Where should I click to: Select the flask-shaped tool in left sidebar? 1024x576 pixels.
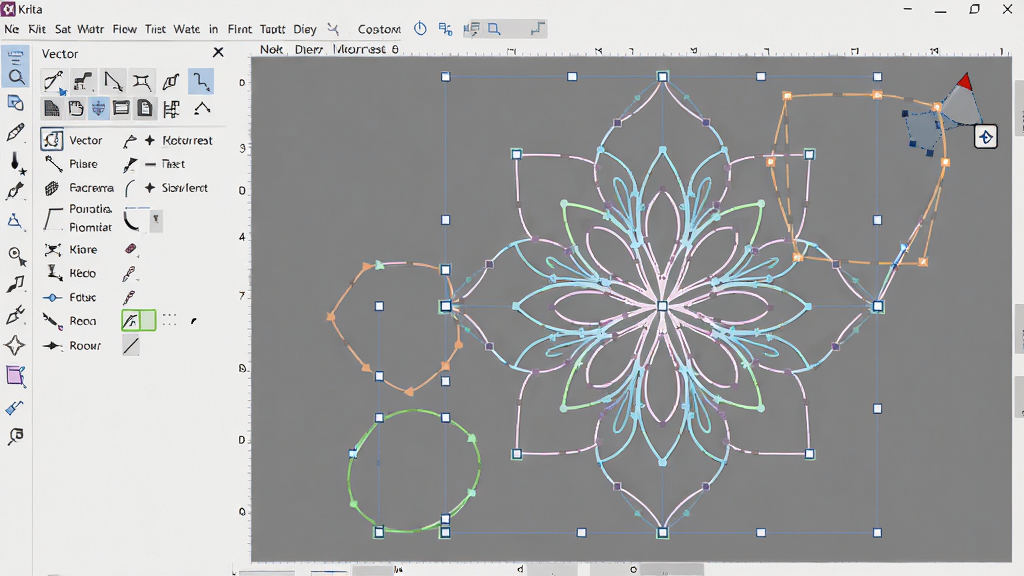16,221
